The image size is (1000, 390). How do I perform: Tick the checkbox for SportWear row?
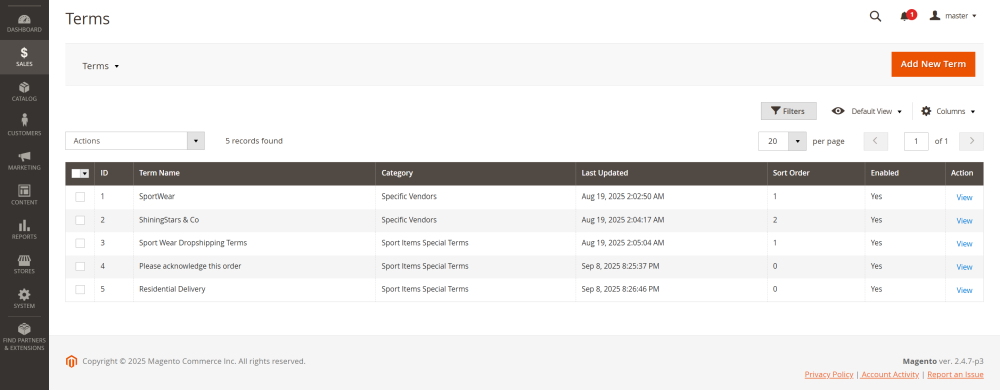pyautogui.click(x=80, y=197)
